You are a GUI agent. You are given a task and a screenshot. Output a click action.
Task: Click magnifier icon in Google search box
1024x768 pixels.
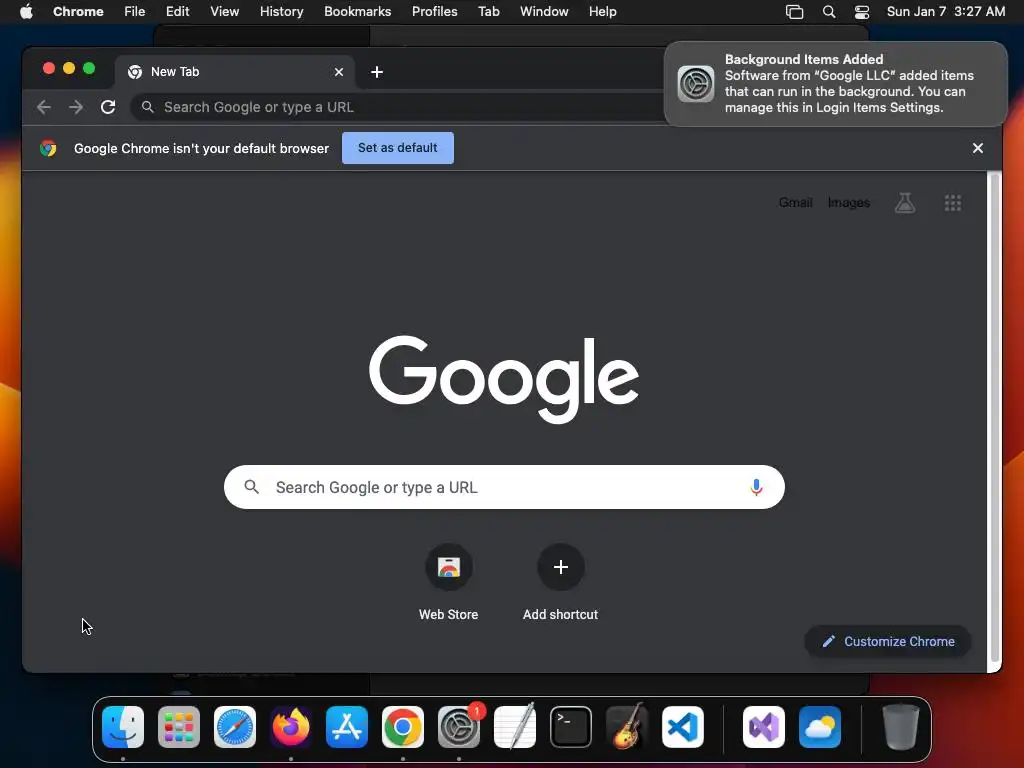[251, 487]
